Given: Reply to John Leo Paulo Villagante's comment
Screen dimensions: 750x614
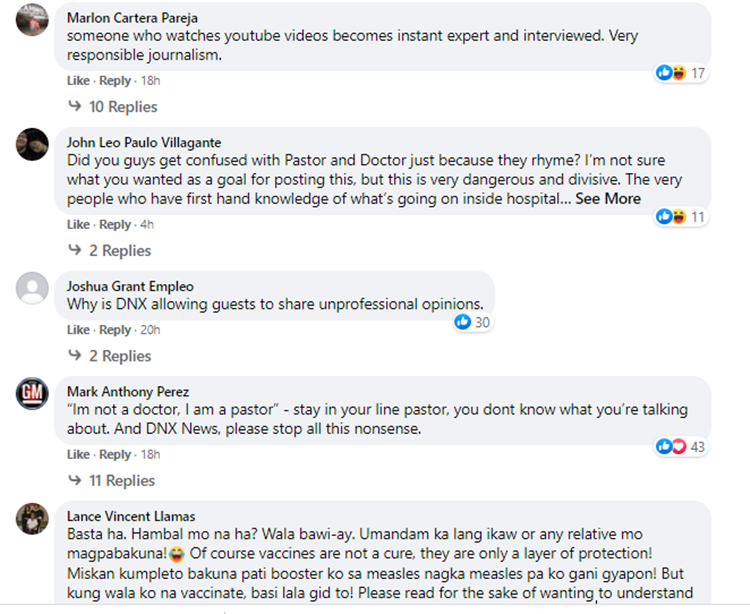Looking at the screenshot, I should (x=115, y=225).
